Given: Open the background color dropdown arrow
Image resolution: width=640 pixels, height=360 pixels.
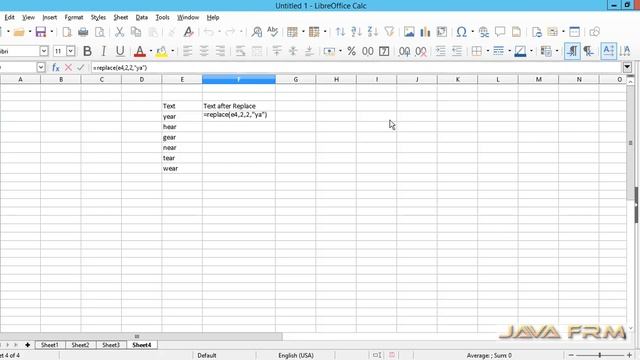Looking at the screenshot, I should point(531,51).
